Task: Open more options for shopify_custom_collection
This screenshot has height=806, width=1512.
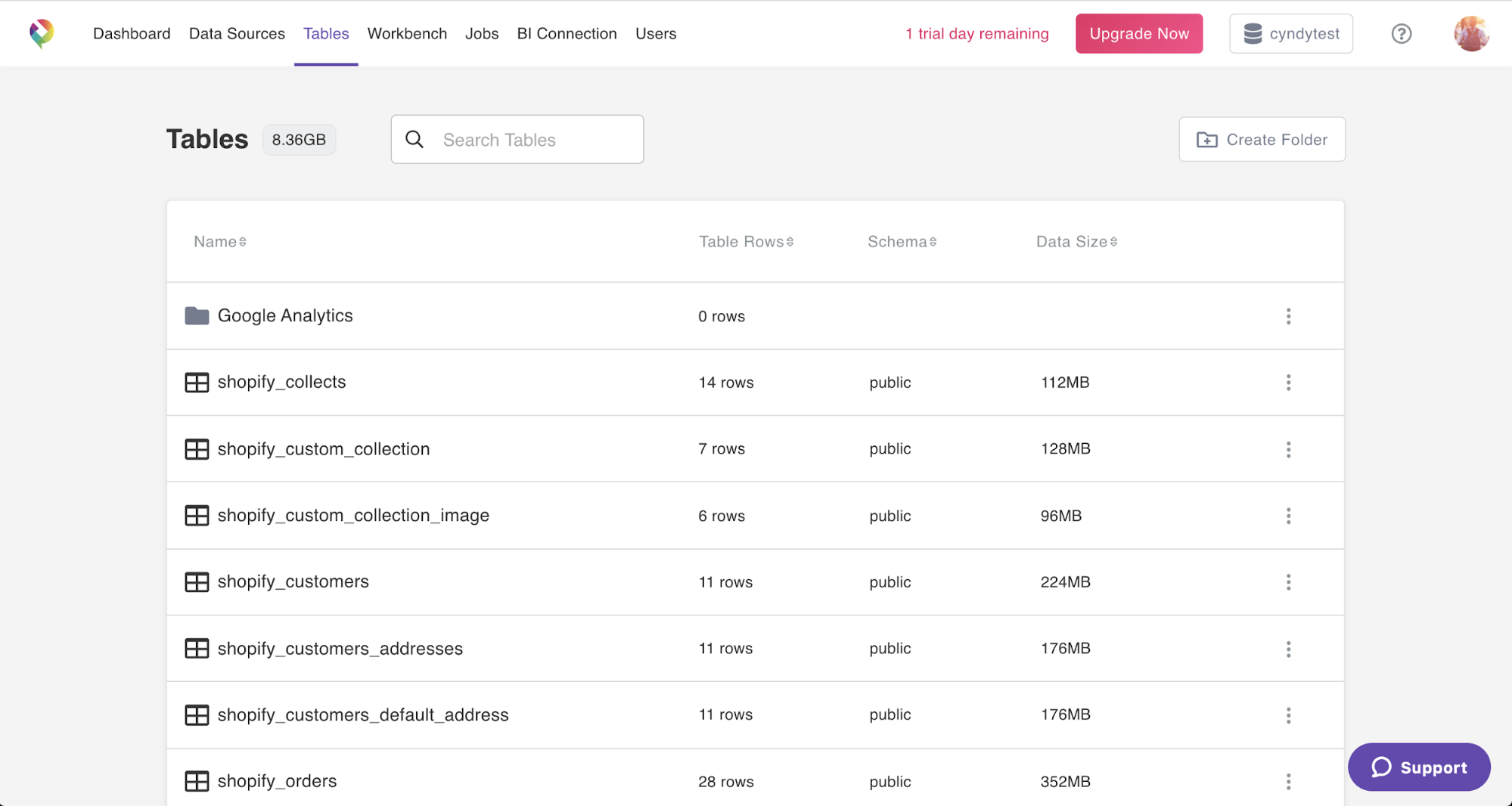Action: (1288, 450)
